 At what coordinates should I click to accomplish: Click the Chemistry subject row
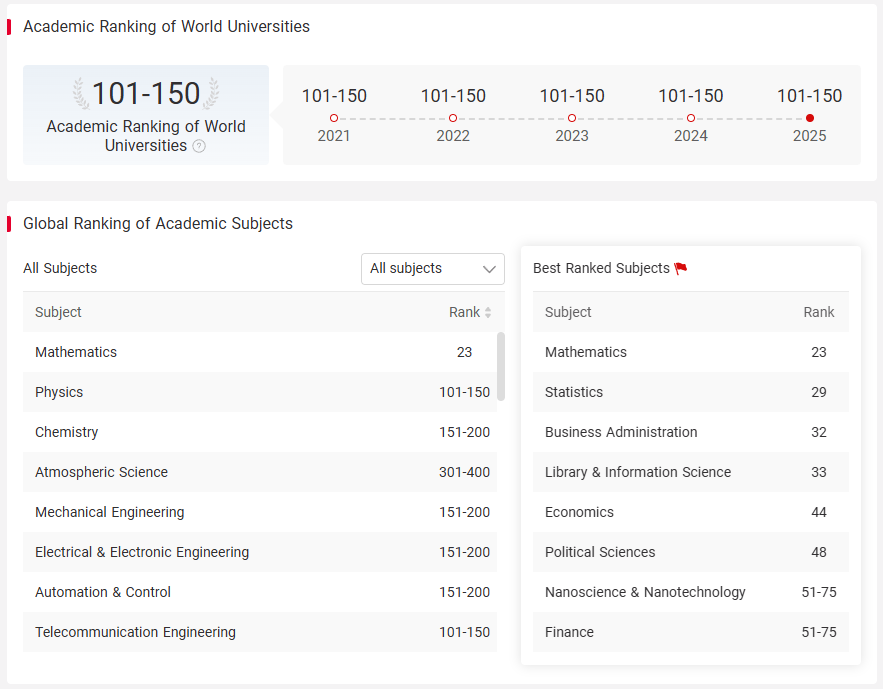[260, 432]
